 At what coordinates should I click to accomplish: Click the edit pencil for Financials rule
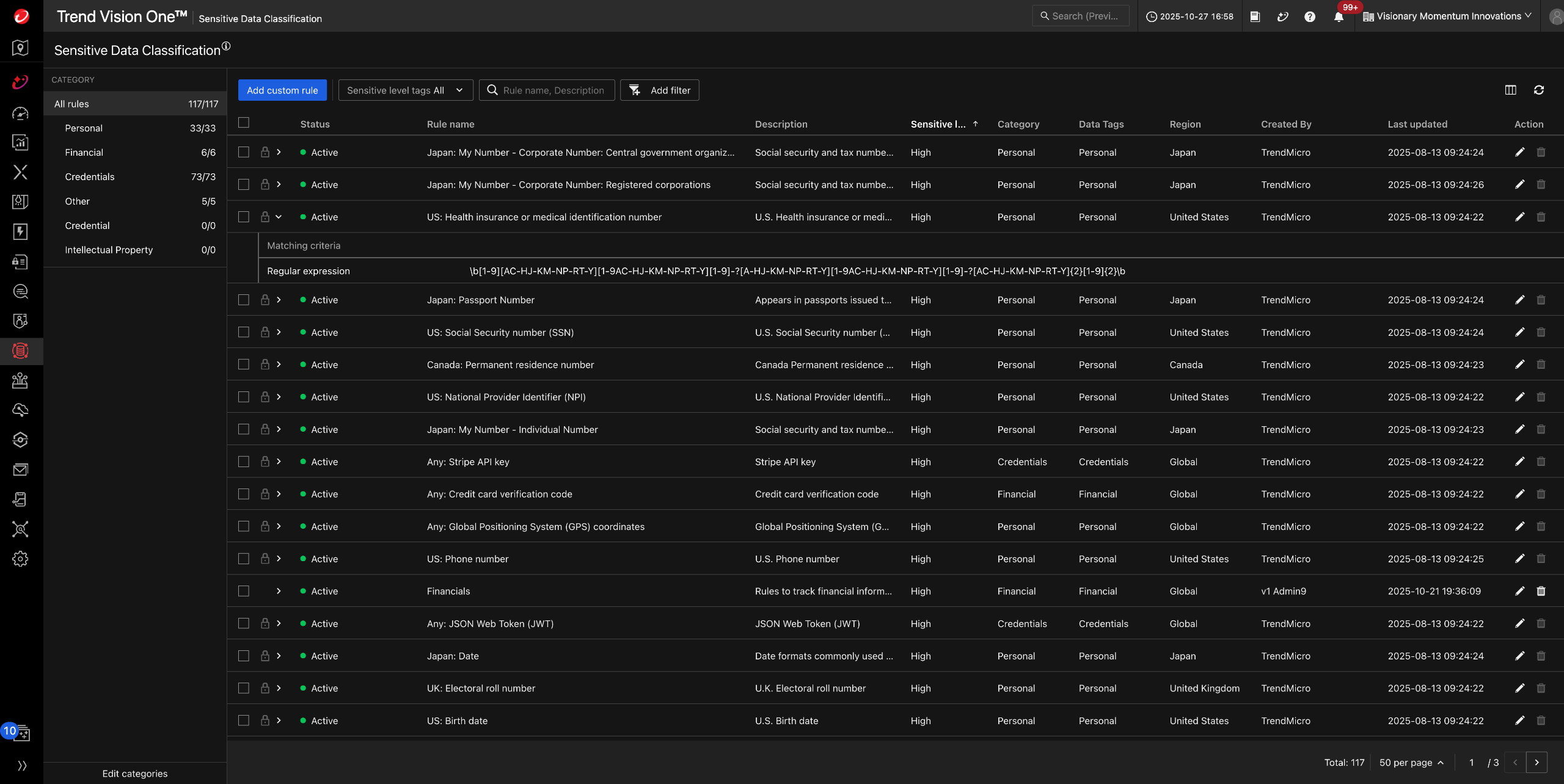[1519, 591]
